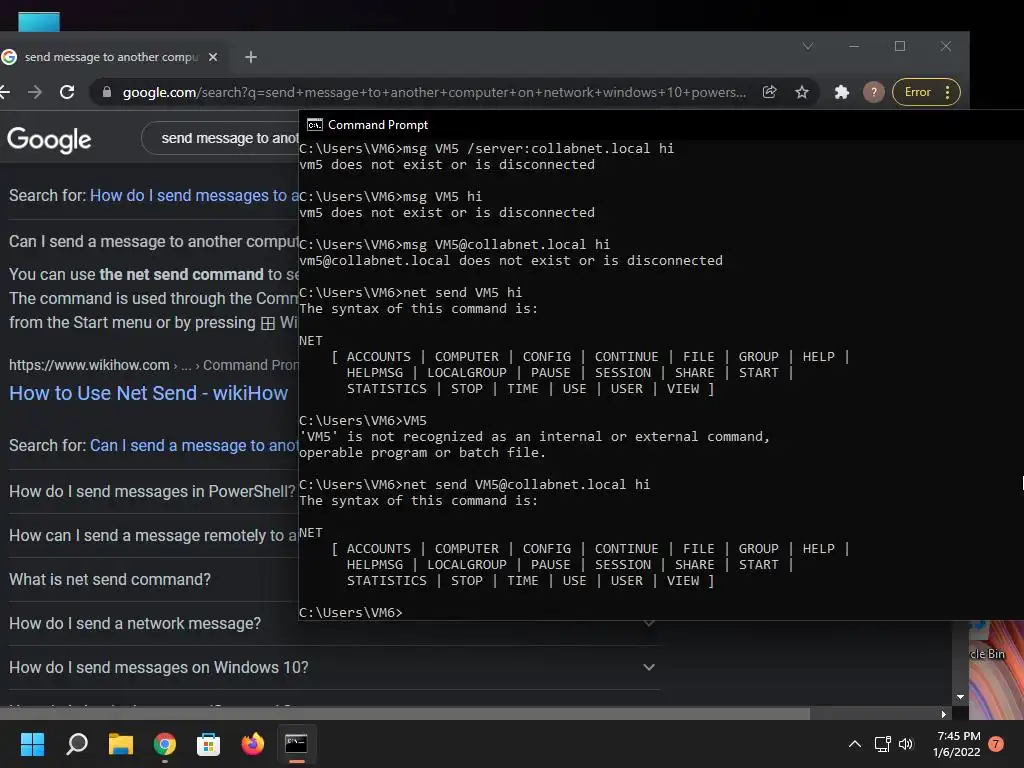This screenshot has width=1024, height=768.
Task: Open File Explorer from the taskbar
Action: [x=121, y=744]
